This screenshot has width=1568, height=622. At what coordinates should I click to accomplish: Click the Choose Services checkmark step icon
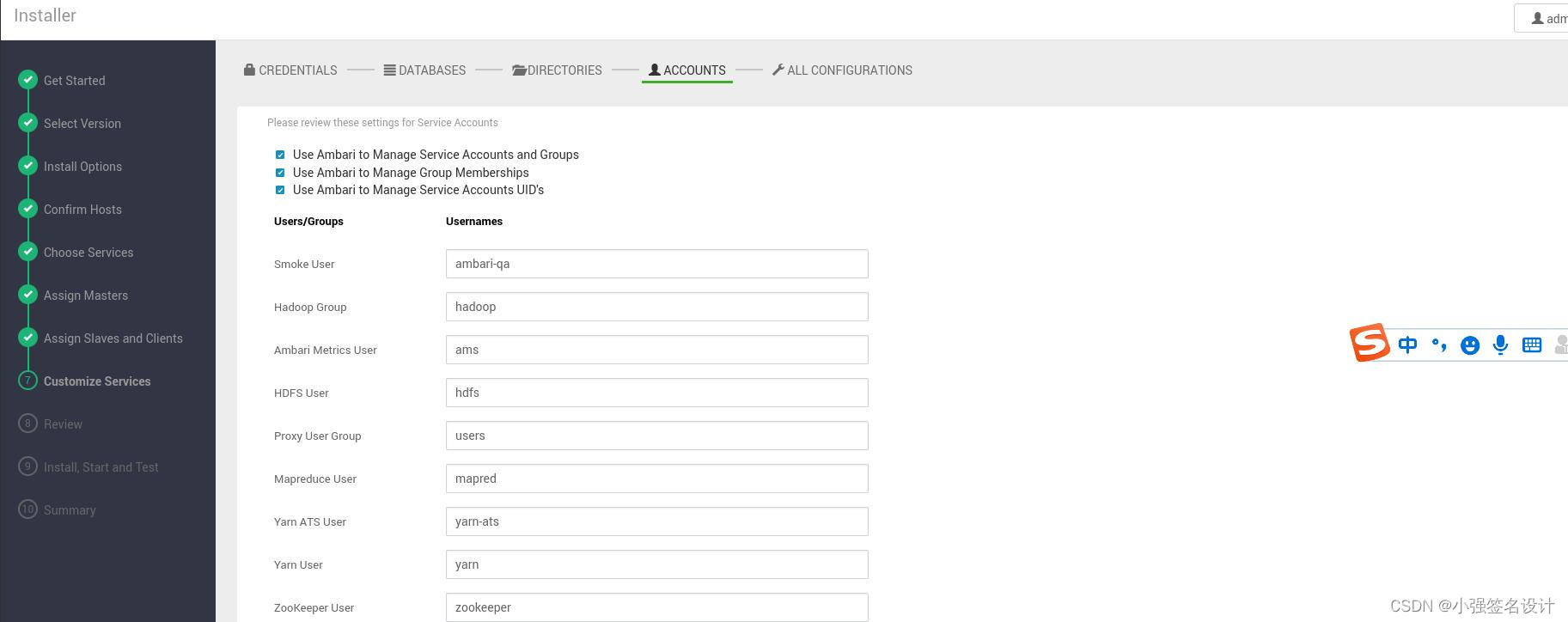(27, 252)
